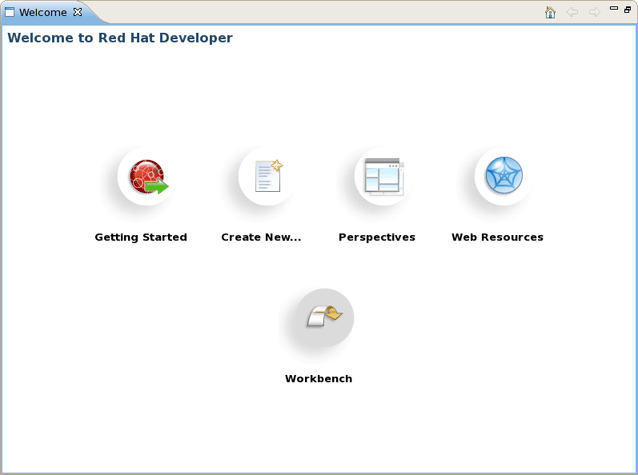Restore the Welcome view size
Image resolution: width=638 pixels, height=475 pixels.
click(627, 9)
